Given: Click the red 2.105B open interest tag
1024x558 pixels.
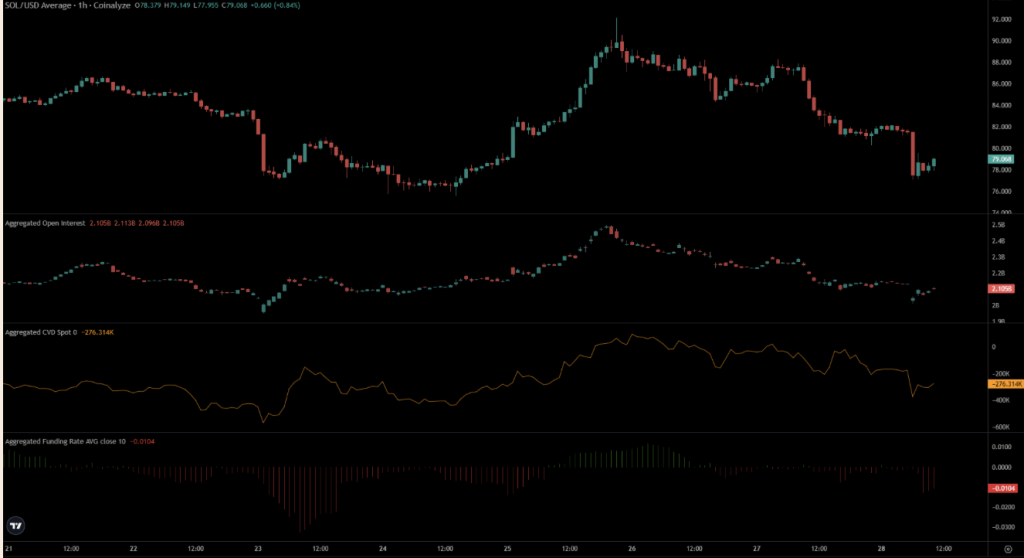Looking at the screenshot, I should [x=1000, y=289].
